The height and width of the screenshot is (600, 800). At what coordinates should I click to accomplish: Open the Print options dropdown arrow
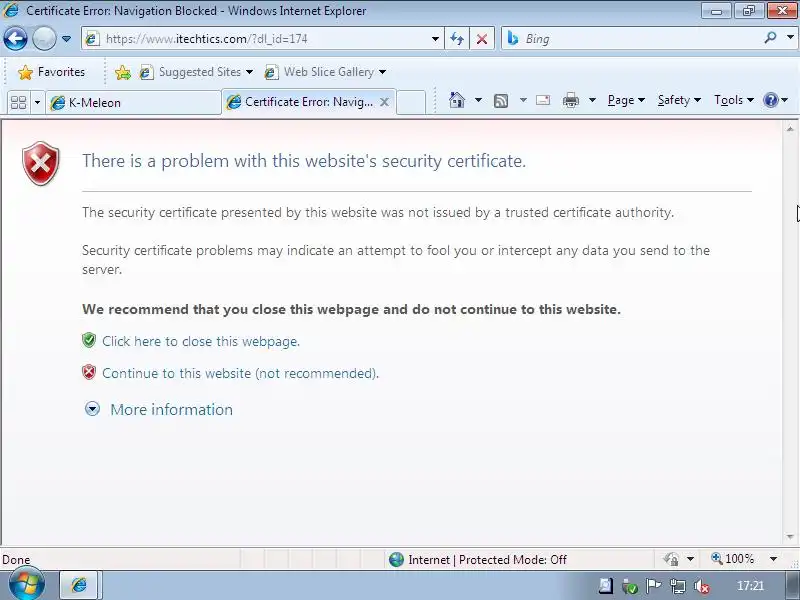(x=592, y=100)
